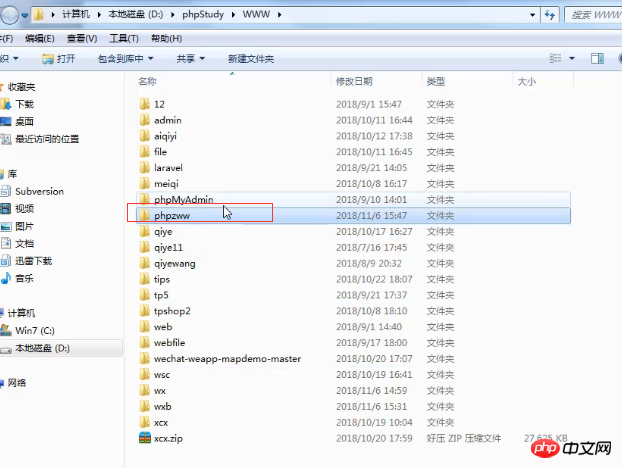Open 桌面 in favorites sidebar
Image resolution: width=622 pixels, height=468 pixels.
click(x=25, y=121)
